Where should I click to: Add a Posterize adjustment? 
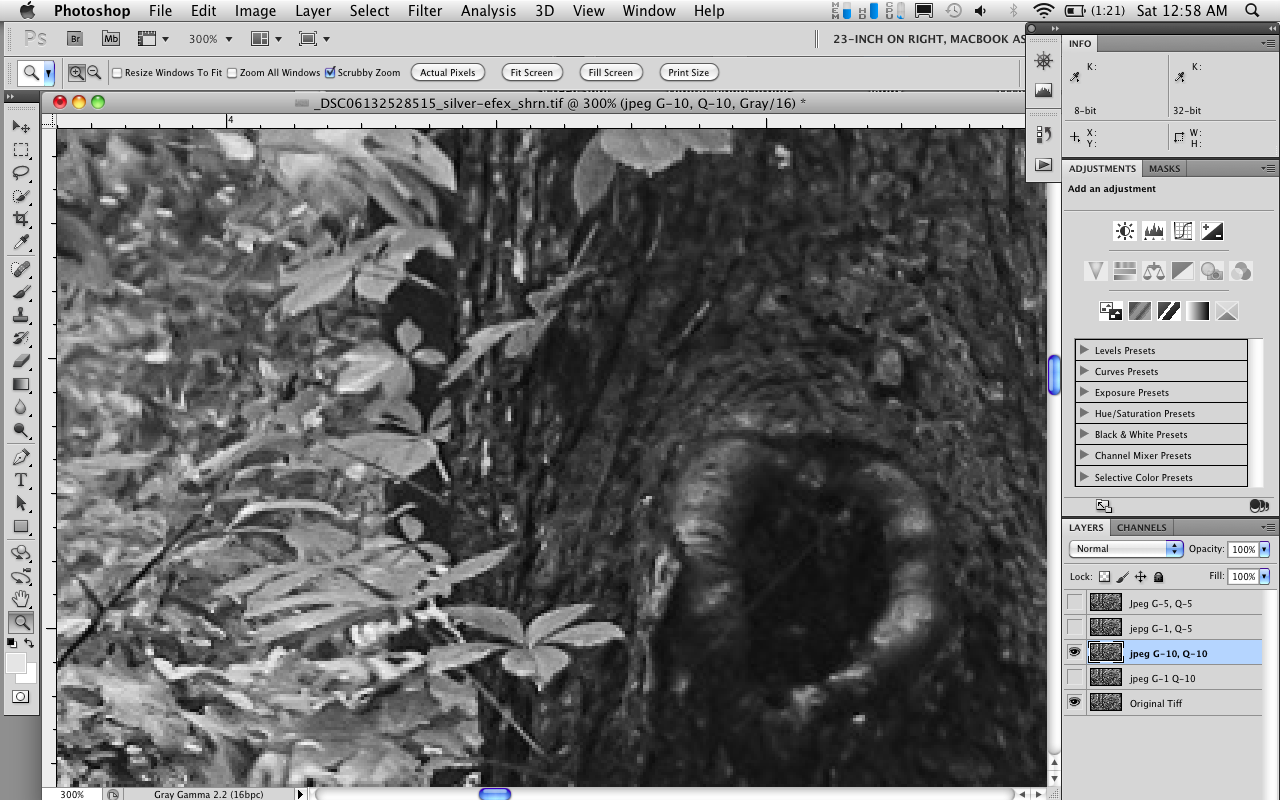click(1140, 311)
